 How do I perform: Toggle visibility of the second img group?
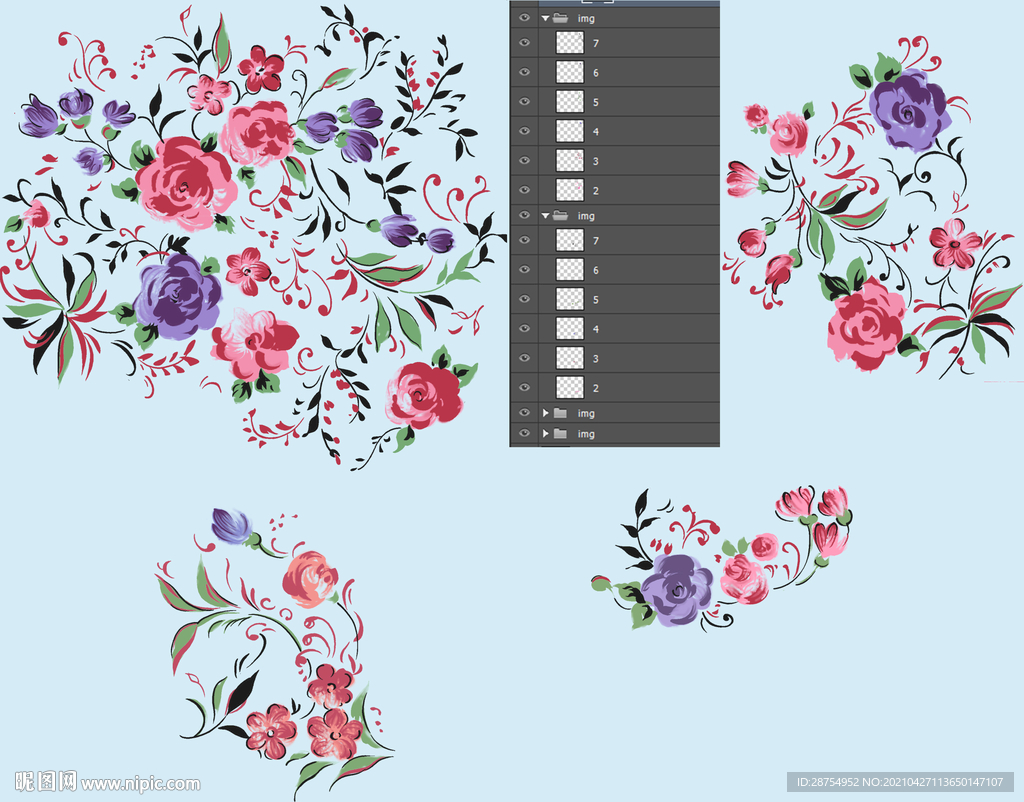click(x=524, y=216)
